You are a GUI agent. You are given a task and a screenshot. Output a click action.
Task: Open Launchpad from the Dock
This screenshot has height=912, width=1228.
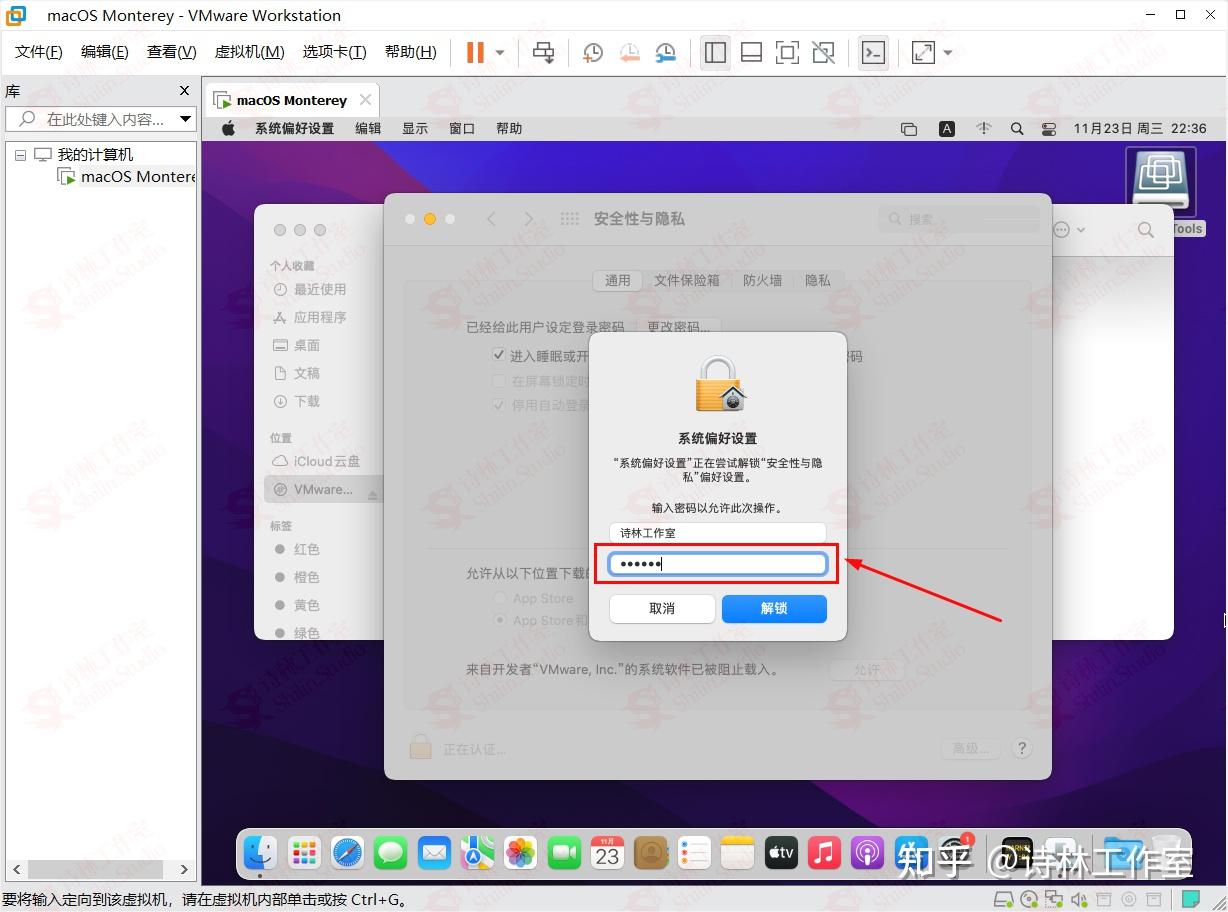[303, 853]
